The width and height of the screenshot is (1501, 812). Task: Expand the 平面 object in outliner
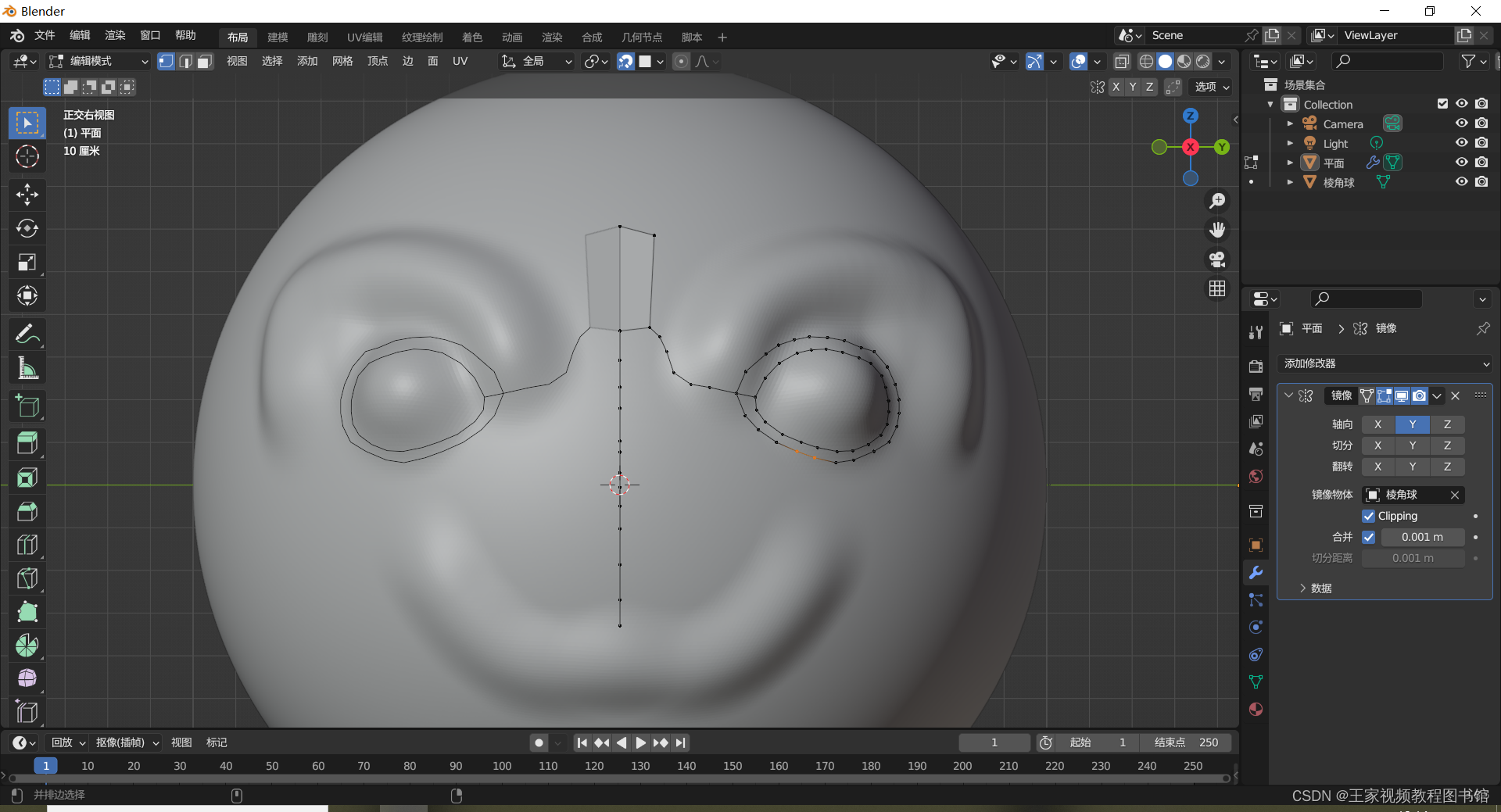click(1290, 163)
